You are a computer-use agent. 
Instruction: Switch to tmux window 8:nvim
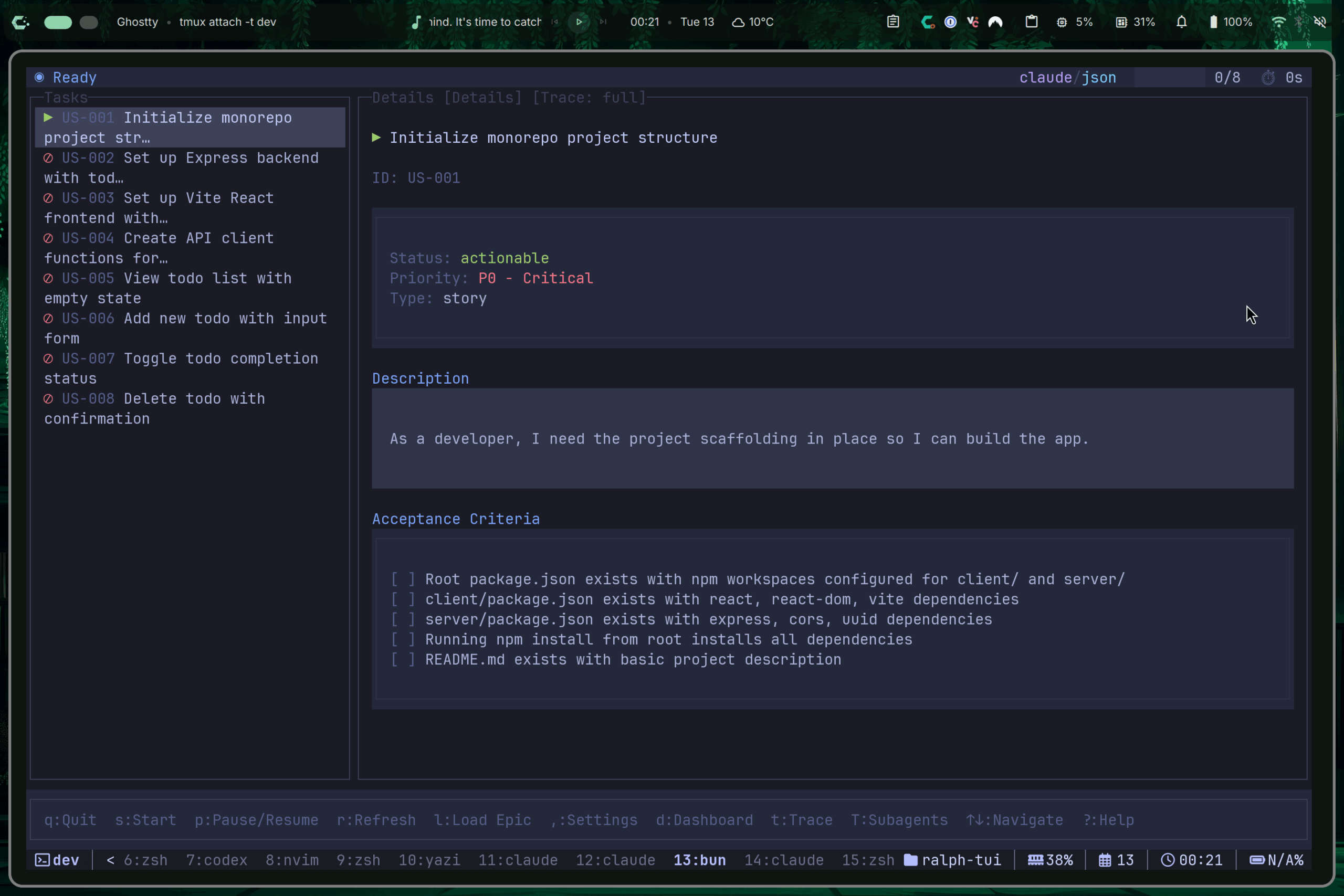pos(292,860)
